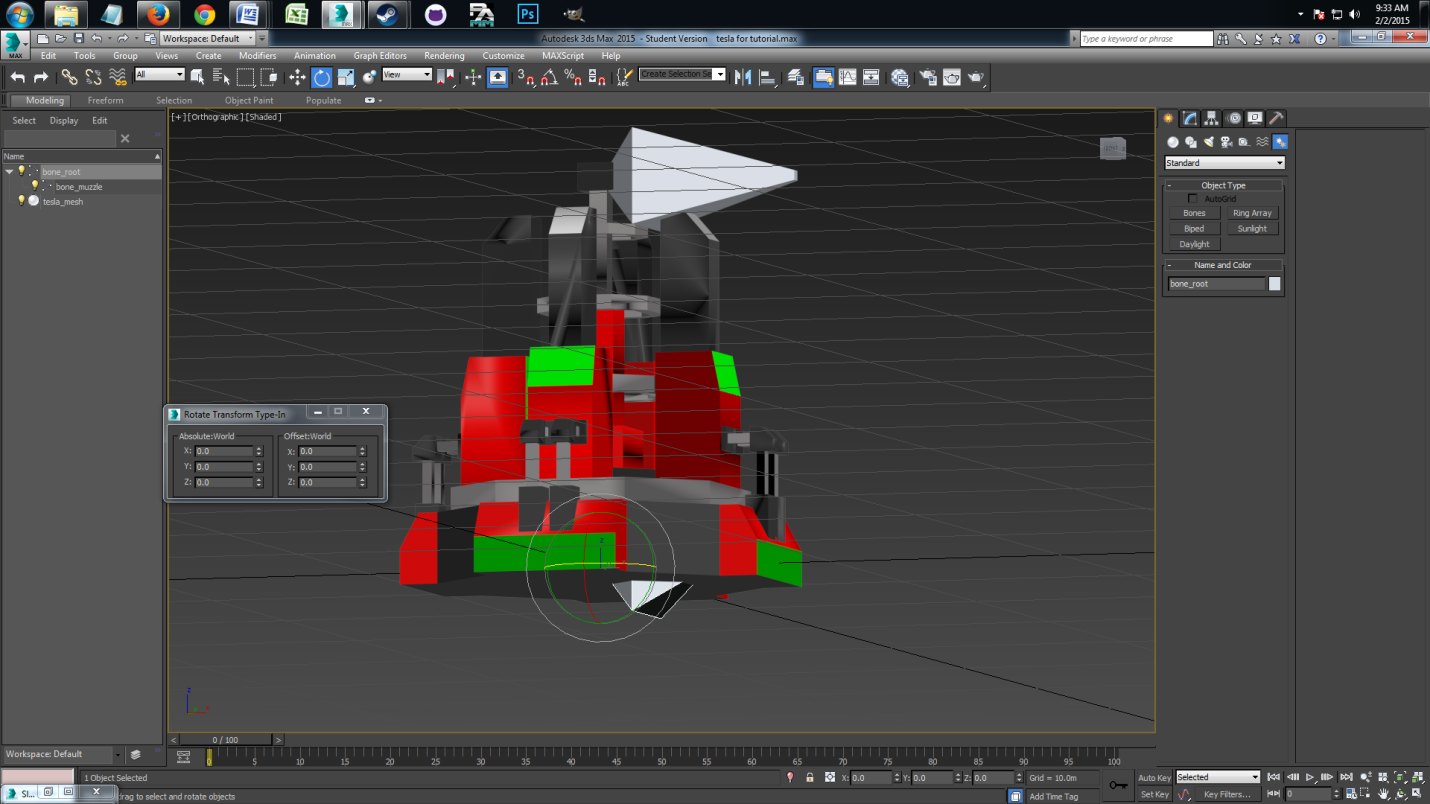The width and height of the screenshot is (1430, 804).
Task: Click the Select and Place tool
Action: [x=369, y=77]
